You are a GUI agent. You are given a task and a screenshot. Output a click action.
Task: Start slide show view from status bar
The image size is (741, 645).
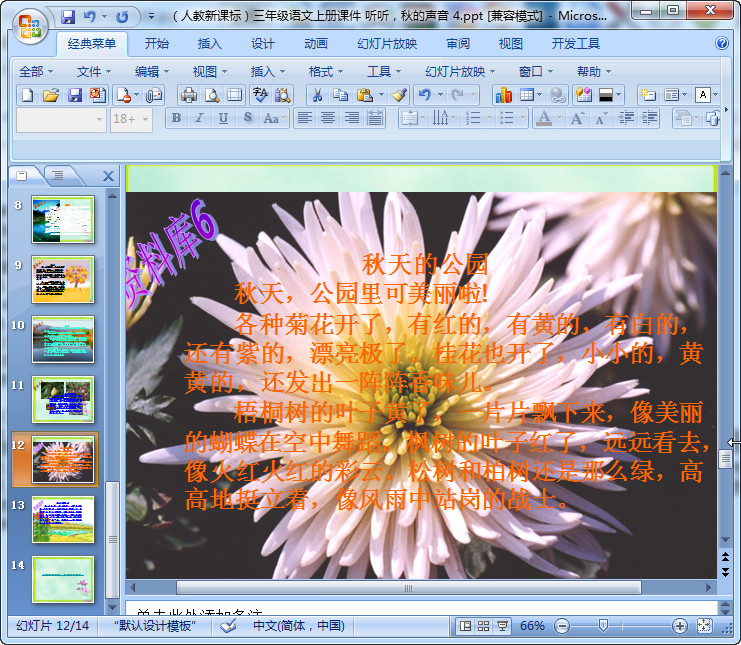(x=502, y=626)
